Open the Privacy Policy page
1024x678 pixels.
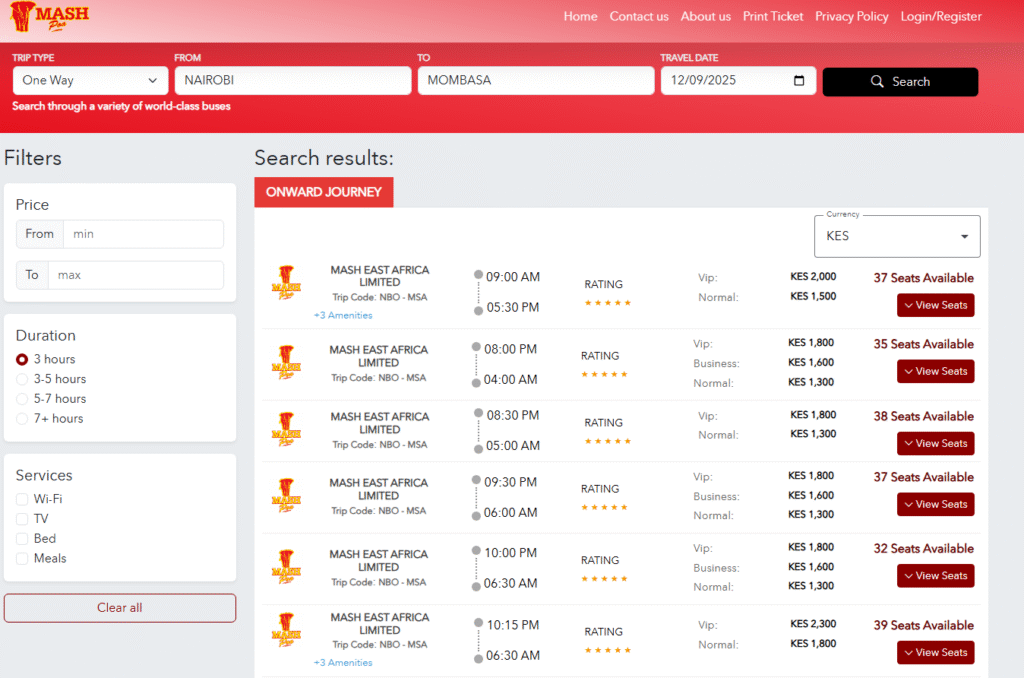852,16
